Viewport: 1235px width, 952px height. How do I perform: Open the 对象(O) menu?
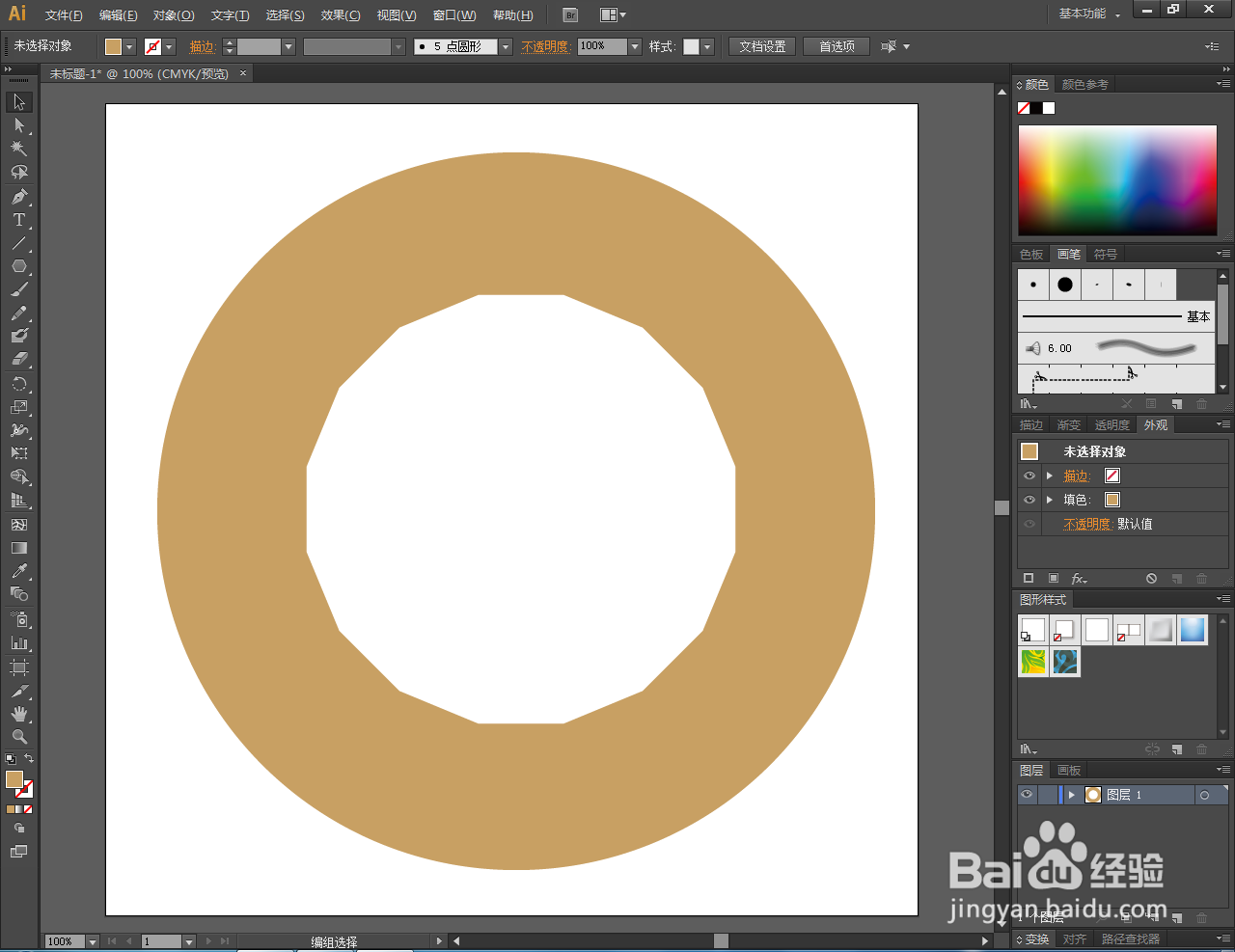174,15
